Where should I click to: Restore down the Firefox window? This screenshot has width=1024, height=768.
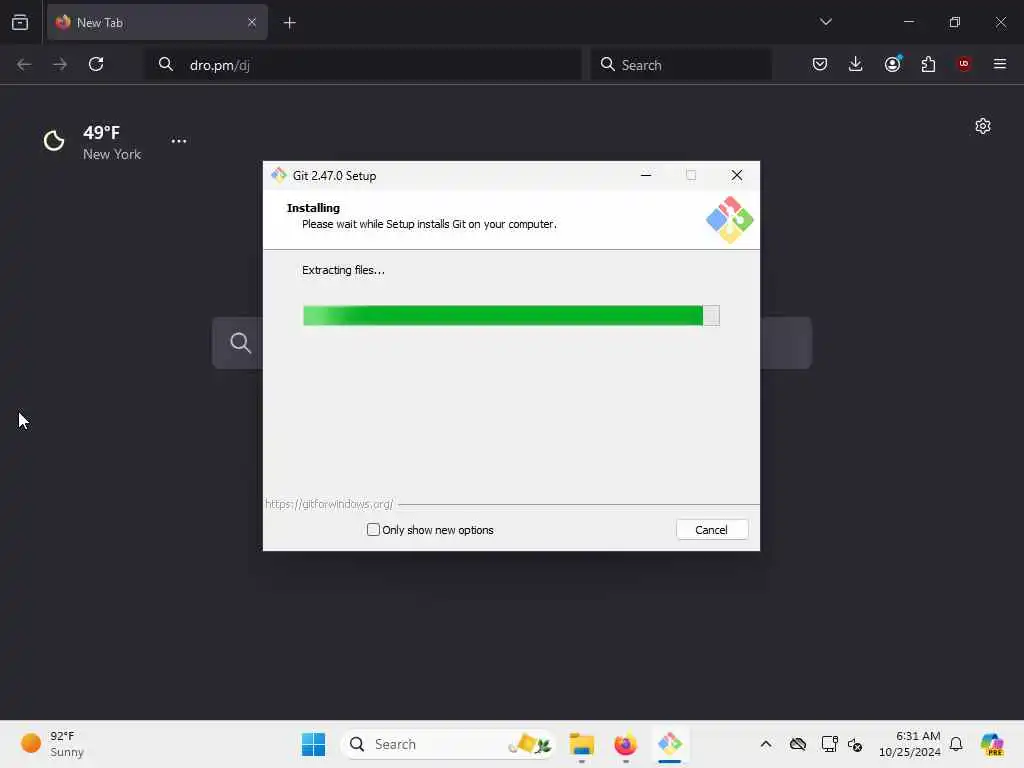(x=955, y=22)
